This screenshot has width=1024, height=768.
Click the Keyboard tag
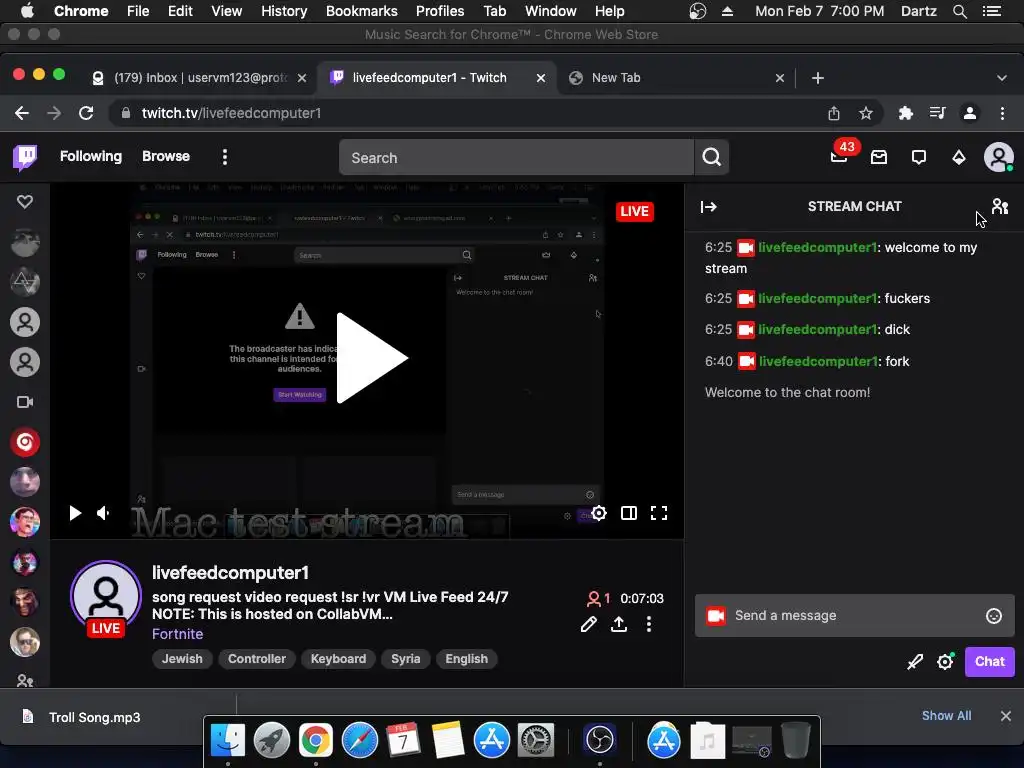(x=338, y=659)
